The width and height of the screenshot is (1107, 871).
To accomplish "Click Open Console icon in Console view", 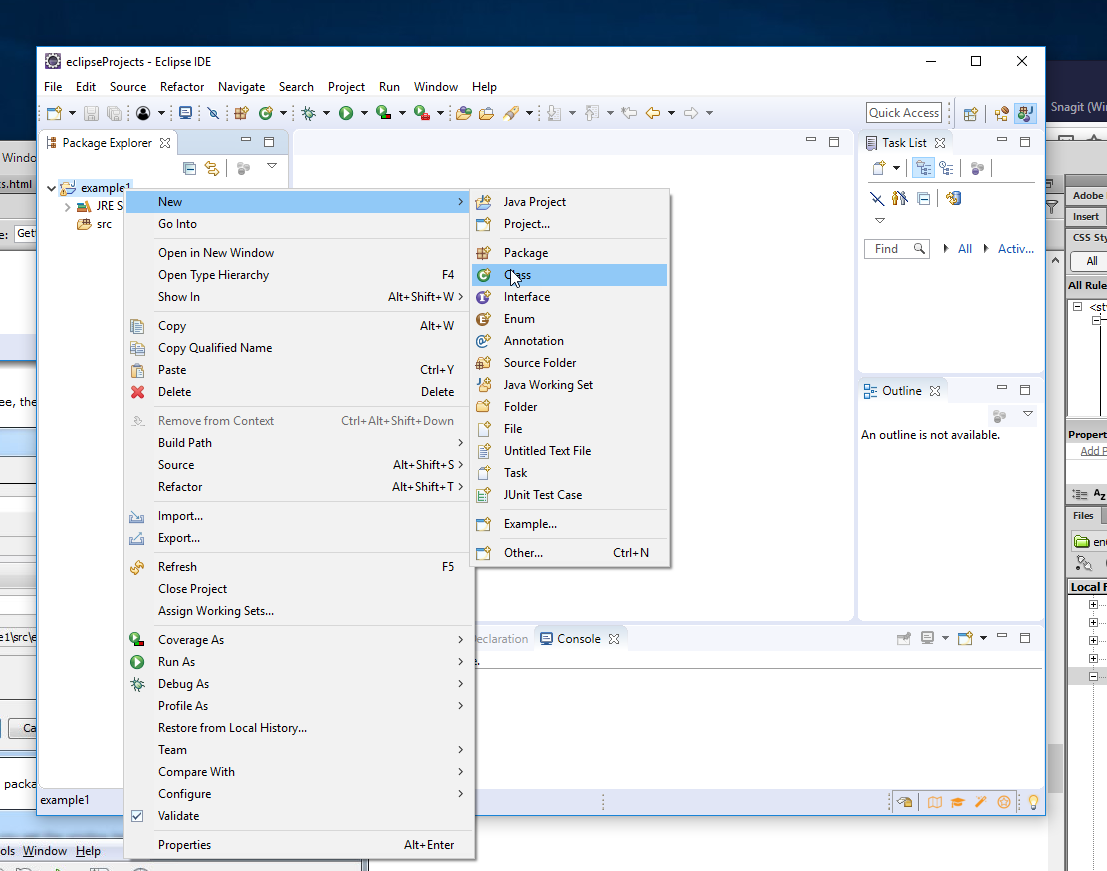I will pos(965,638).
